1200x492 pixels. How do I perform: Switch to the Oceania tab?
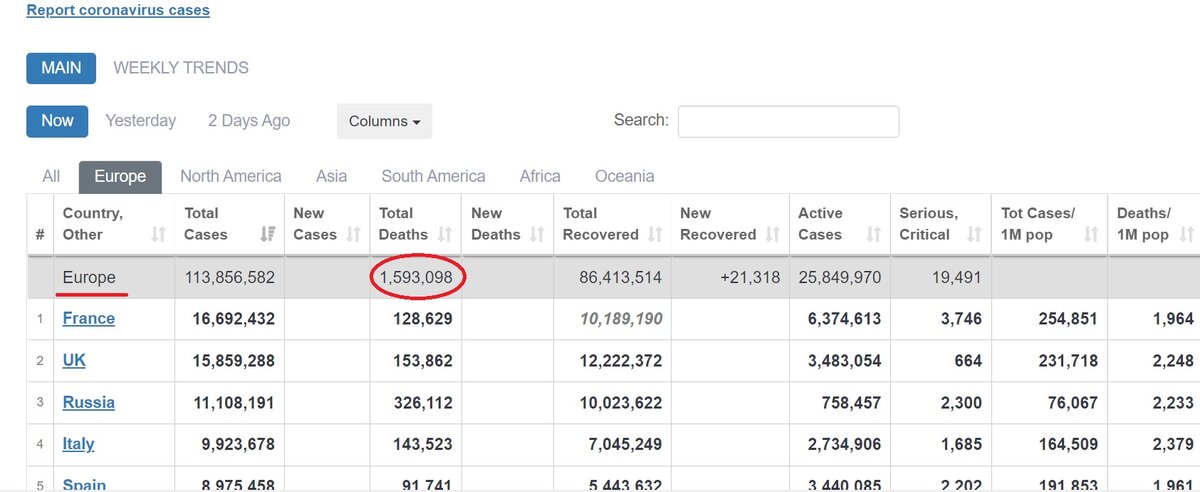pyautogui.click(x=625, y=176)
